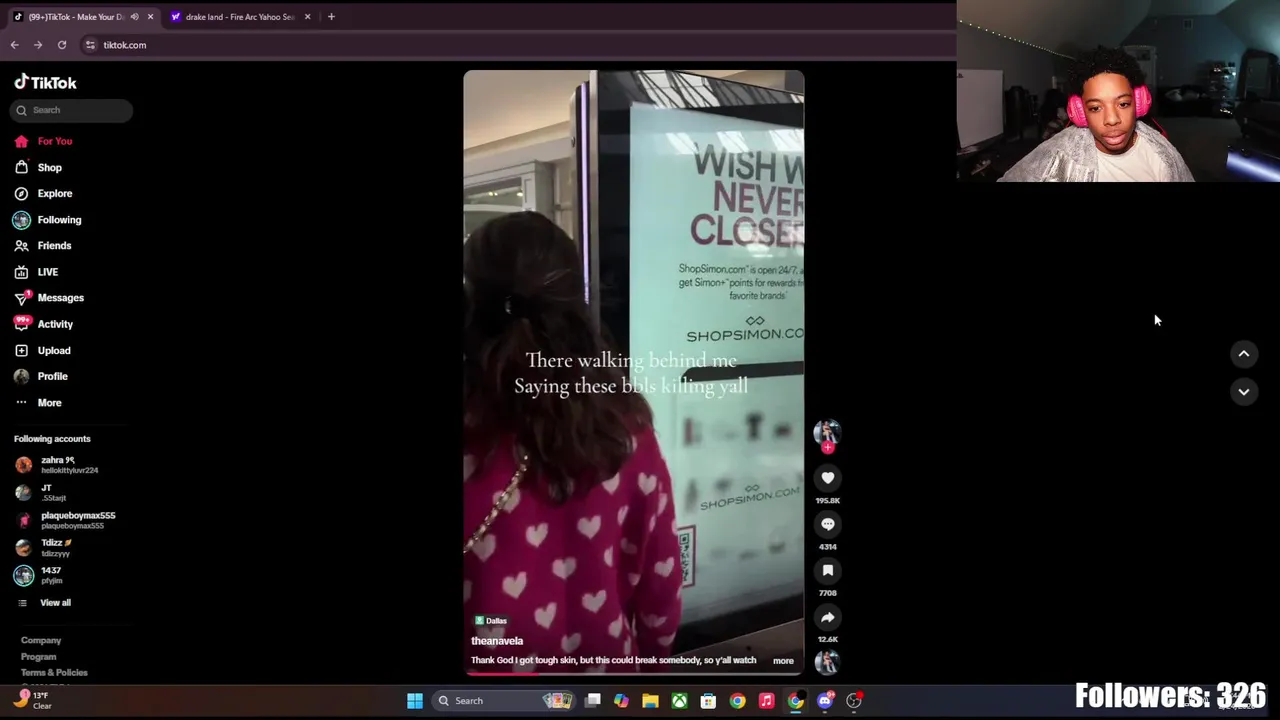Open the Dallas location tag
Image resolution: width=1280 pixels, height=720 pixels.
[490, 621]
